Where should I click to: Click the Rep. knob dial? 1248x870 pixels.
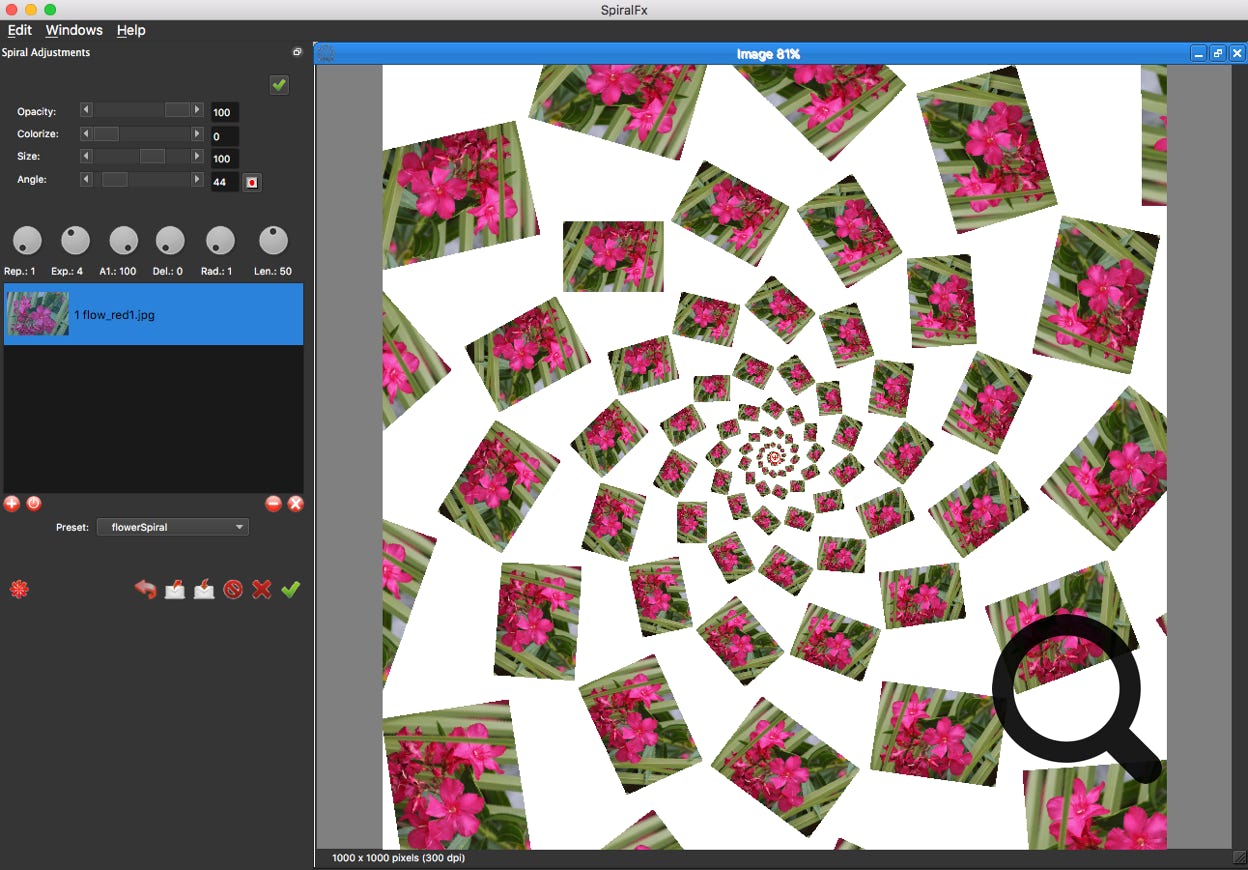point(27,240)
